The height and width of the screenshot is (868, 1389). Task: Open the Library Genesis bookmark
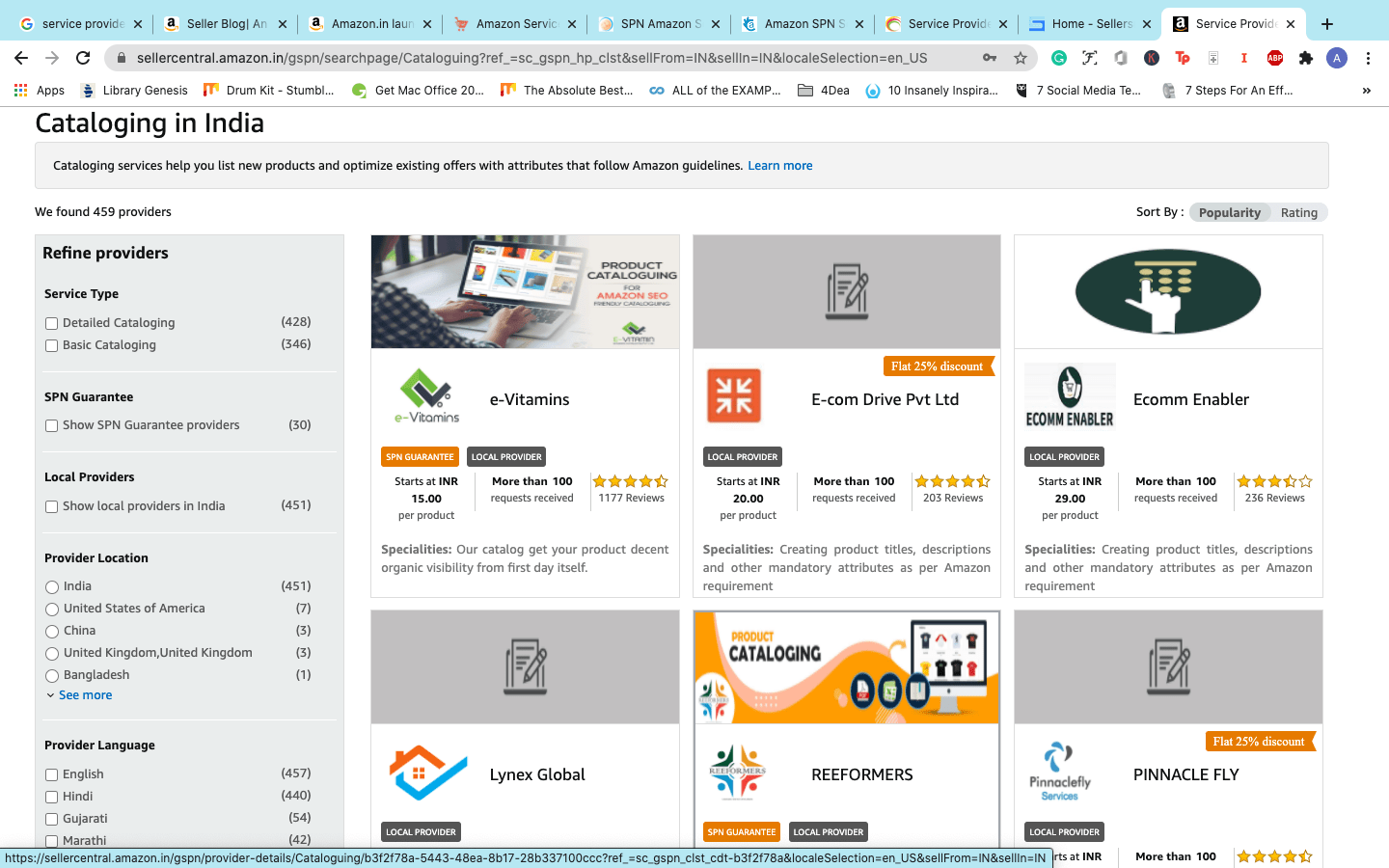[x=135, y=91]
